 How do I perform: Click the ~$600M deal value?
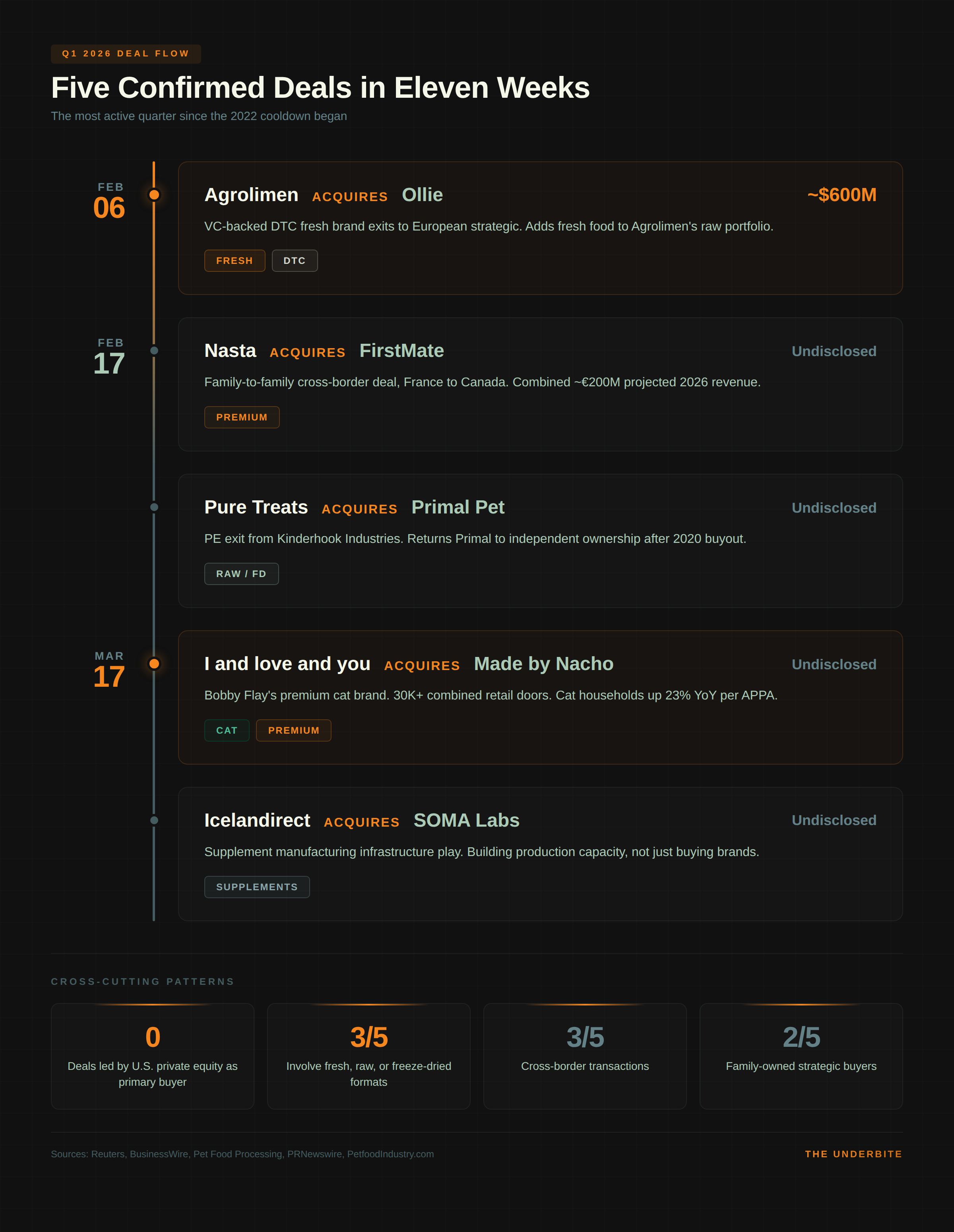coord(842,195)
